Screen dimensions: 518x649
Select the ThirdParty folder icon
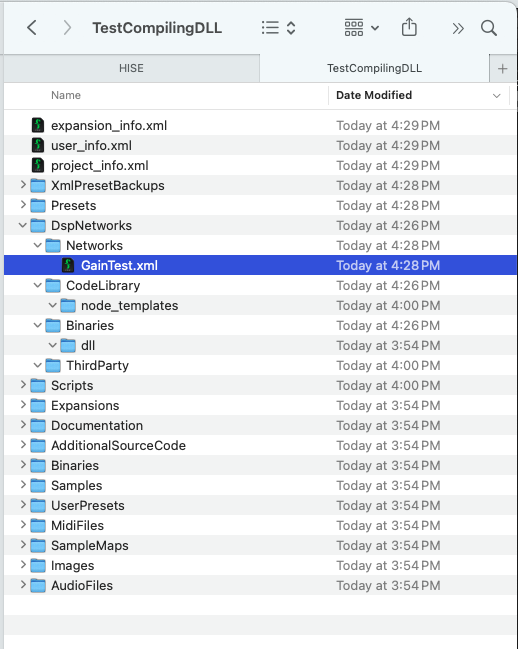(x=53, y=365)
